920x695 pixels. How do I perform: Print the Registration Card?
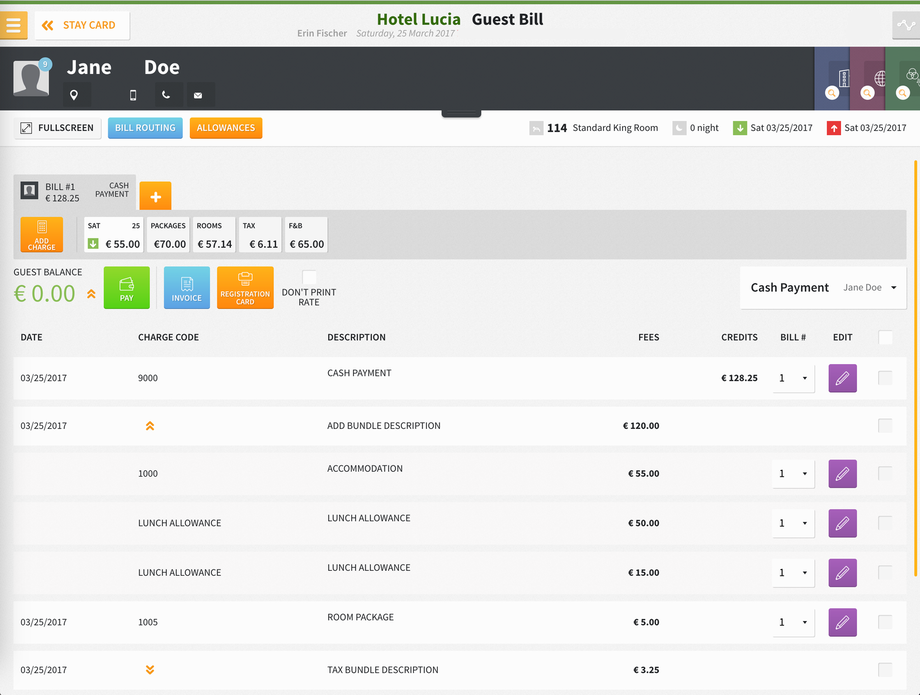pos(245,287)
